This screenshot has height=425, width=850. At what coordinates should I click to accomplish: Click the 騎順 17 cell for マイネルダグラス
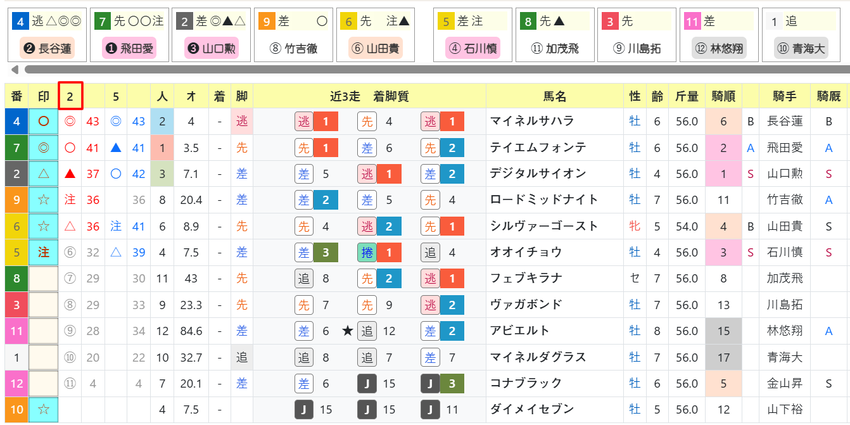click(723, 356)
